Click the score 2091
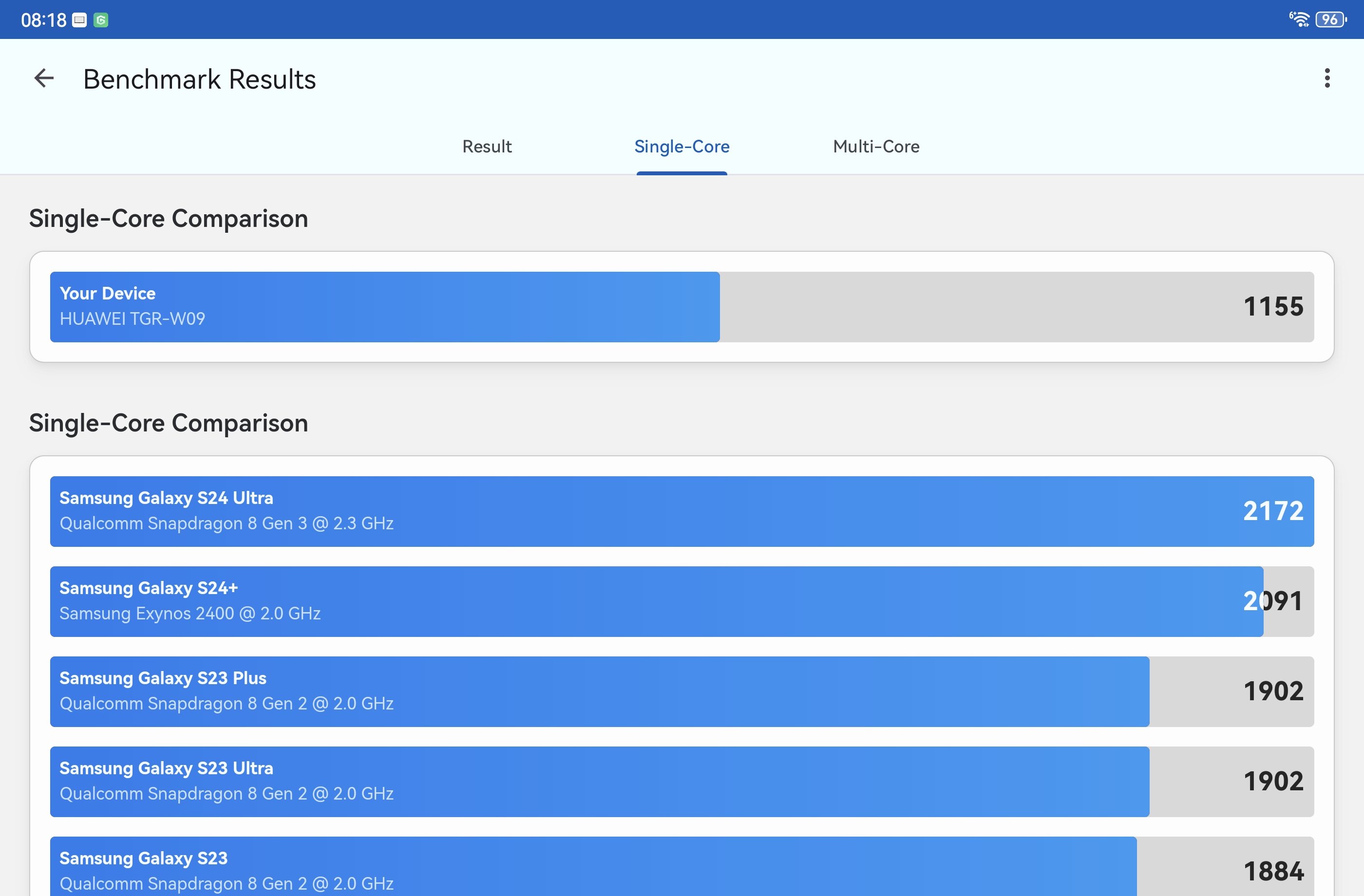Image resolution: width=1364 pixels, height=896 pixels. click(x=1273, y=601)
